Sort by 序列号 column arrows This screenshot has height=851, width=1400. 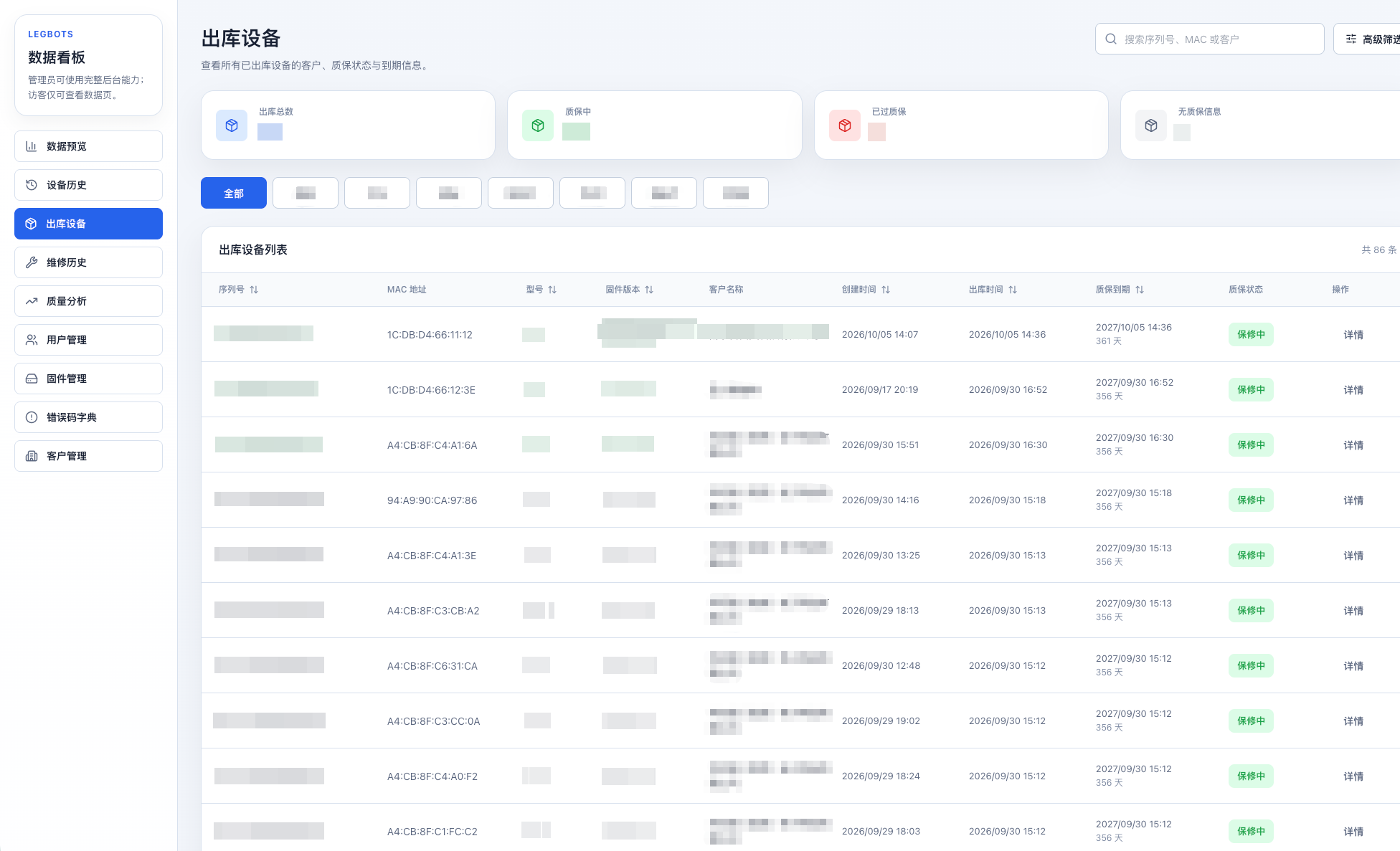254,290
